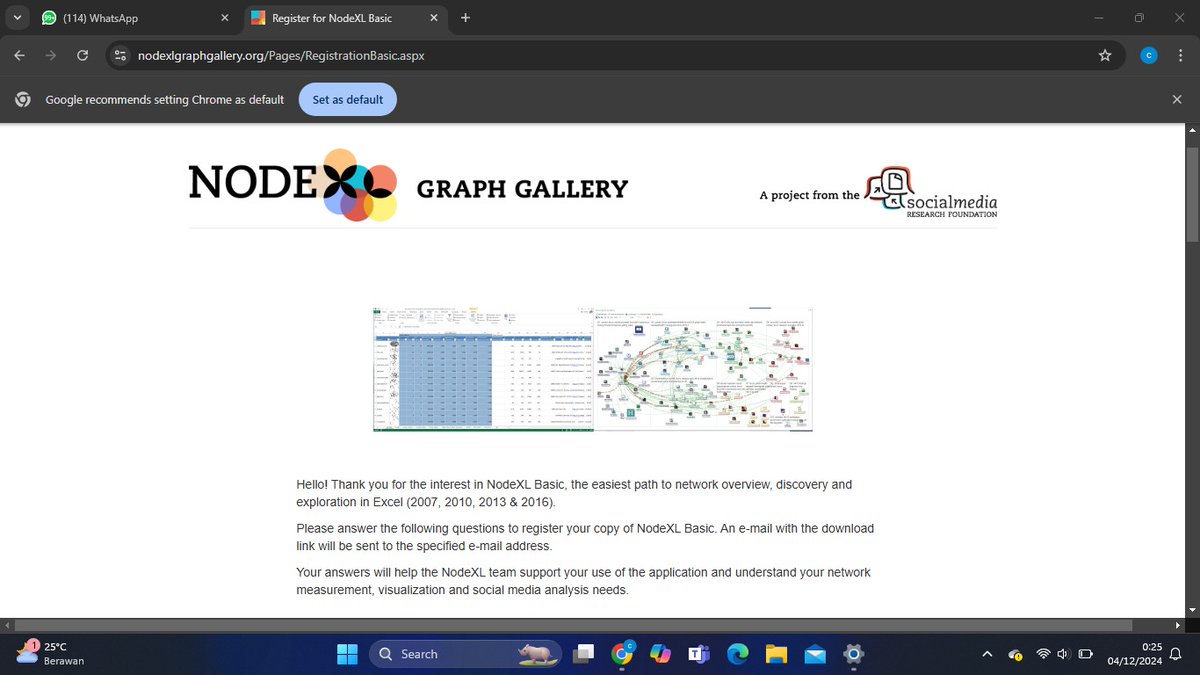Open the Chrome profile avatar
Image resolution: width=1200 pixels, height=675 pixels.
(1149, 56)
